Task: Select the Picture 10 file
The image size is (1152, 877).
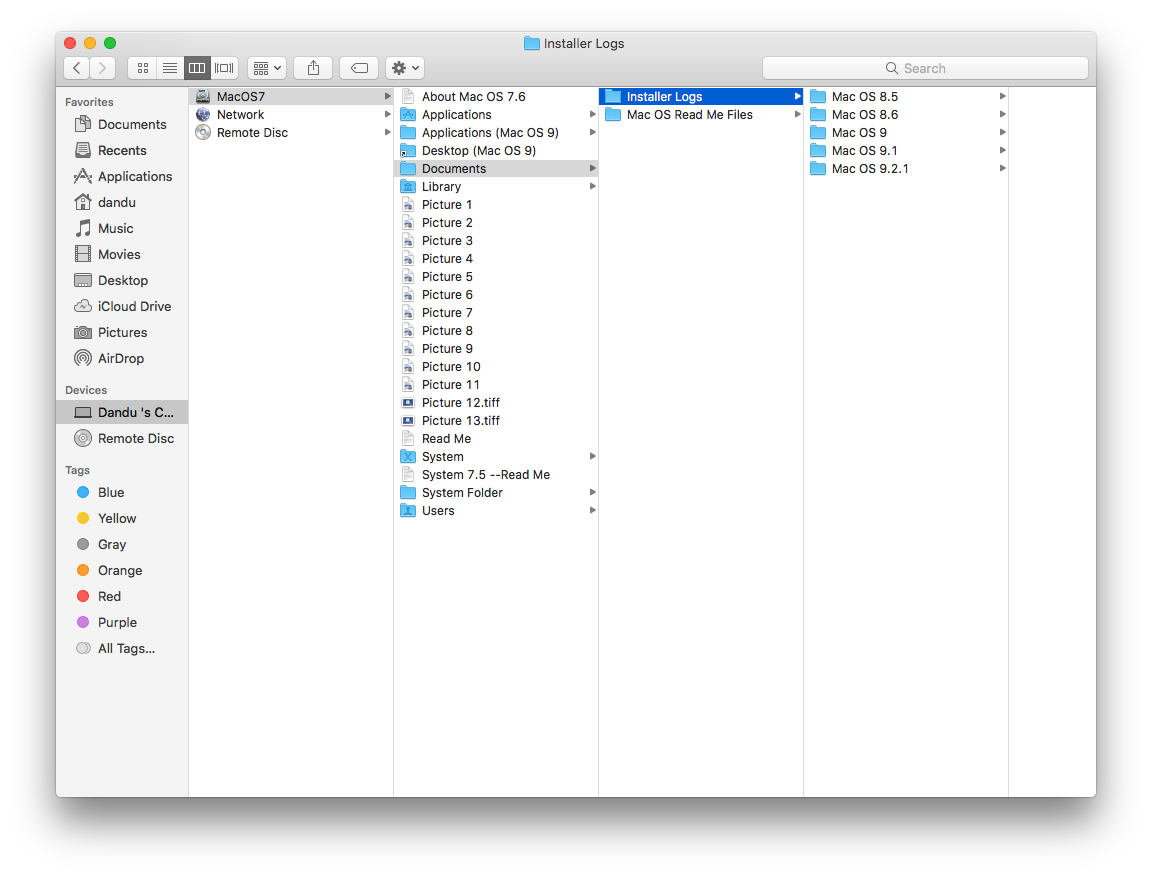Action: pos(496,367)
